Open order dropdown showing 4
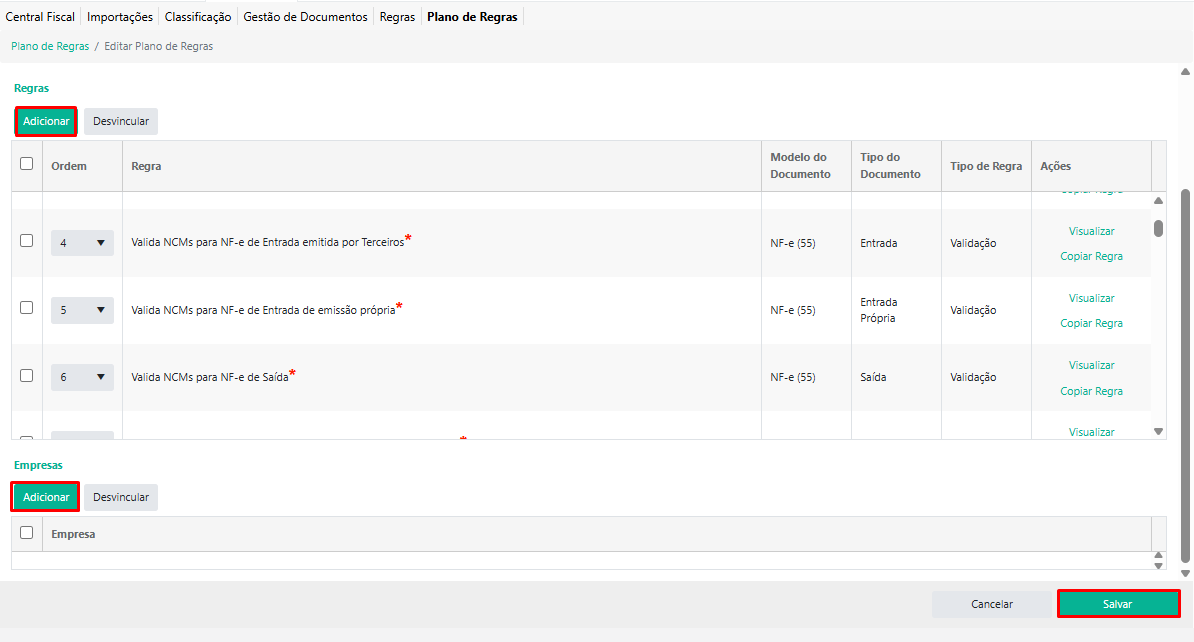This screenshot has height=642, width=1194. click(82, 243)
